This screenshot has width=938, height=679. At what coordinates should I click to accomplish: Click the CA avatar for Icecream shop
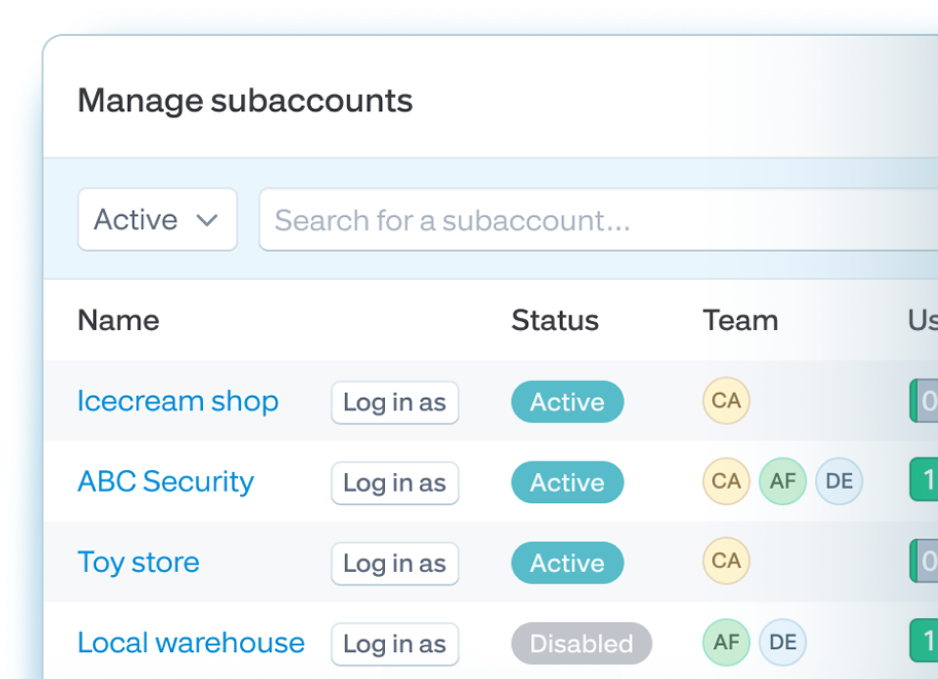point(726,401)
